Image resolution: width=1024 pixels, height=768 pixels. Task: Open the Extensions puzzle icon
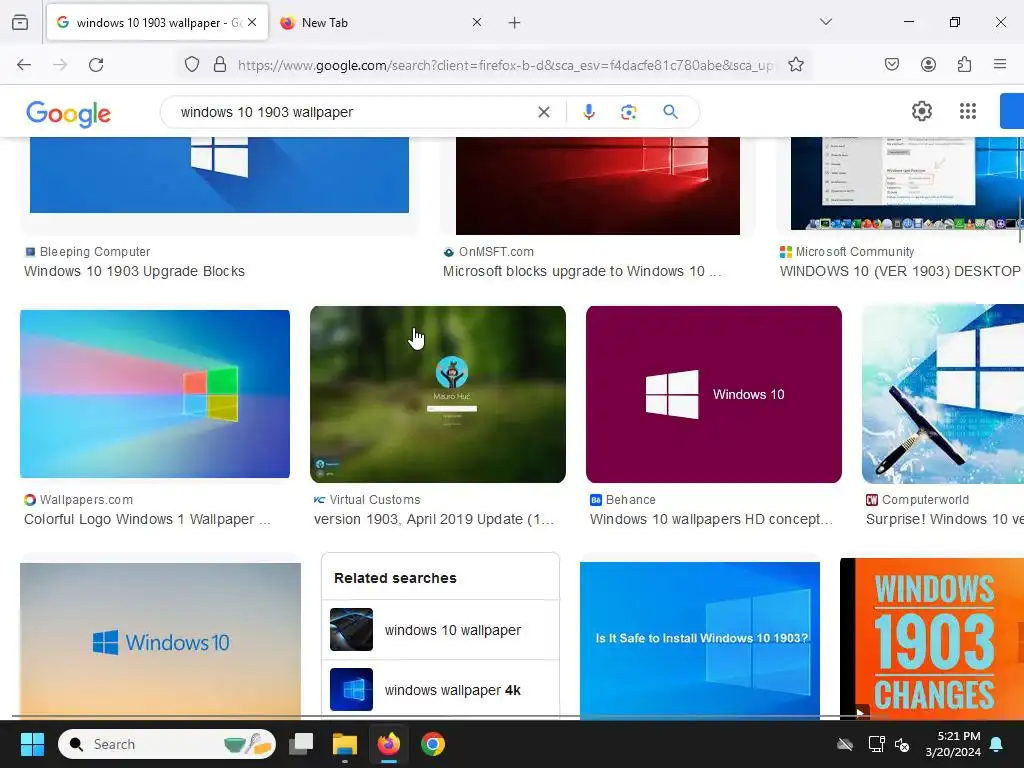[964, 64]
